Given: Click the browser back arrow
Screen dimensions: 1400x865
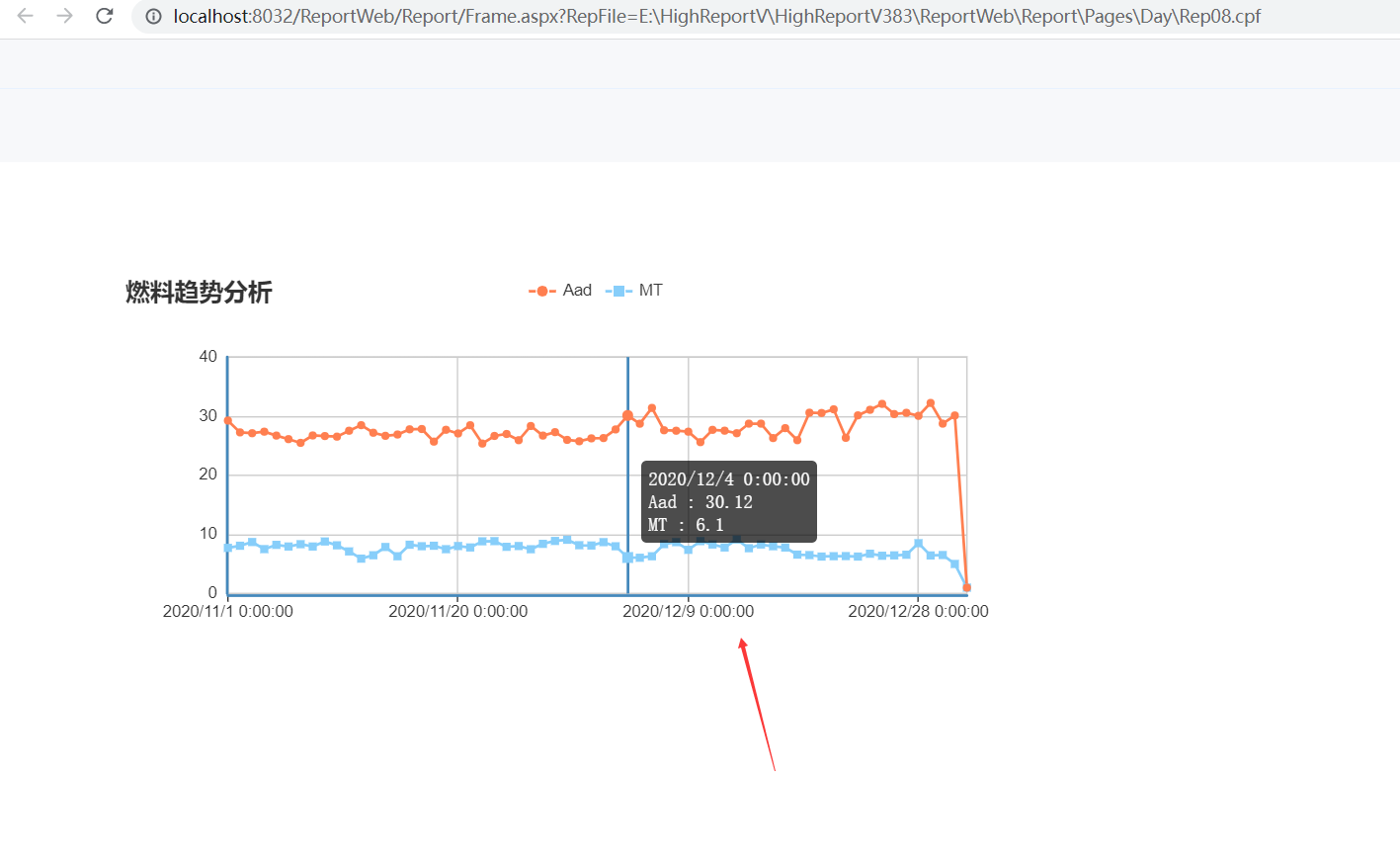Looking at the screenshot, I should [x=26, y=16].
